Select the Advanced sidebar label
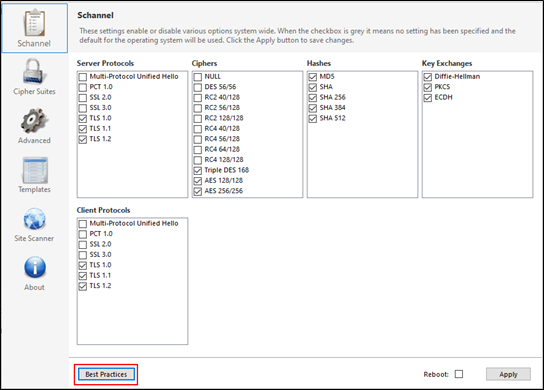 click(x=34, y=140)
